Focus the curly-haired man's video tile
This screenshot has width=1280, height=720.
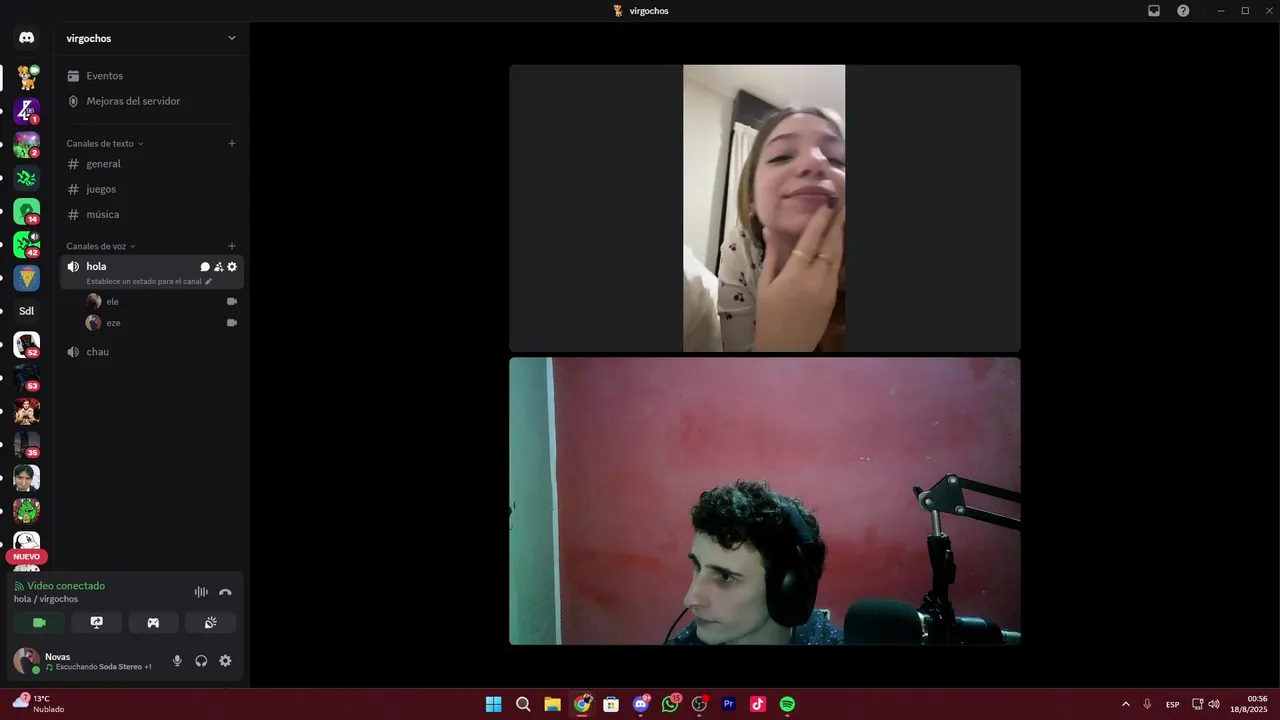765,501
